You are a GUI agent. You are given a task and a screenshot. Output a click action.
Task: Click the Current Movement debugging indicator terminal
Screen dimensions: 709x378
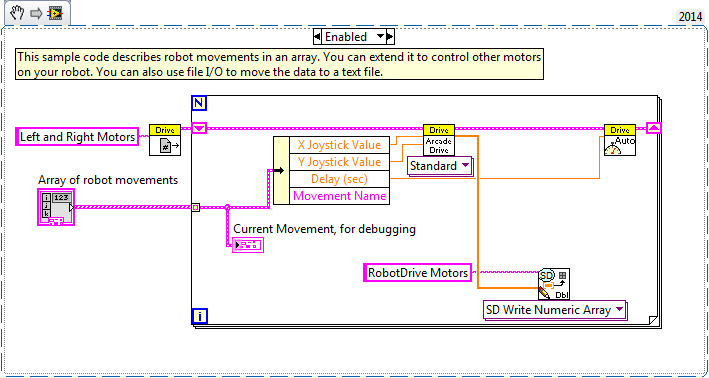pos(248,245)
